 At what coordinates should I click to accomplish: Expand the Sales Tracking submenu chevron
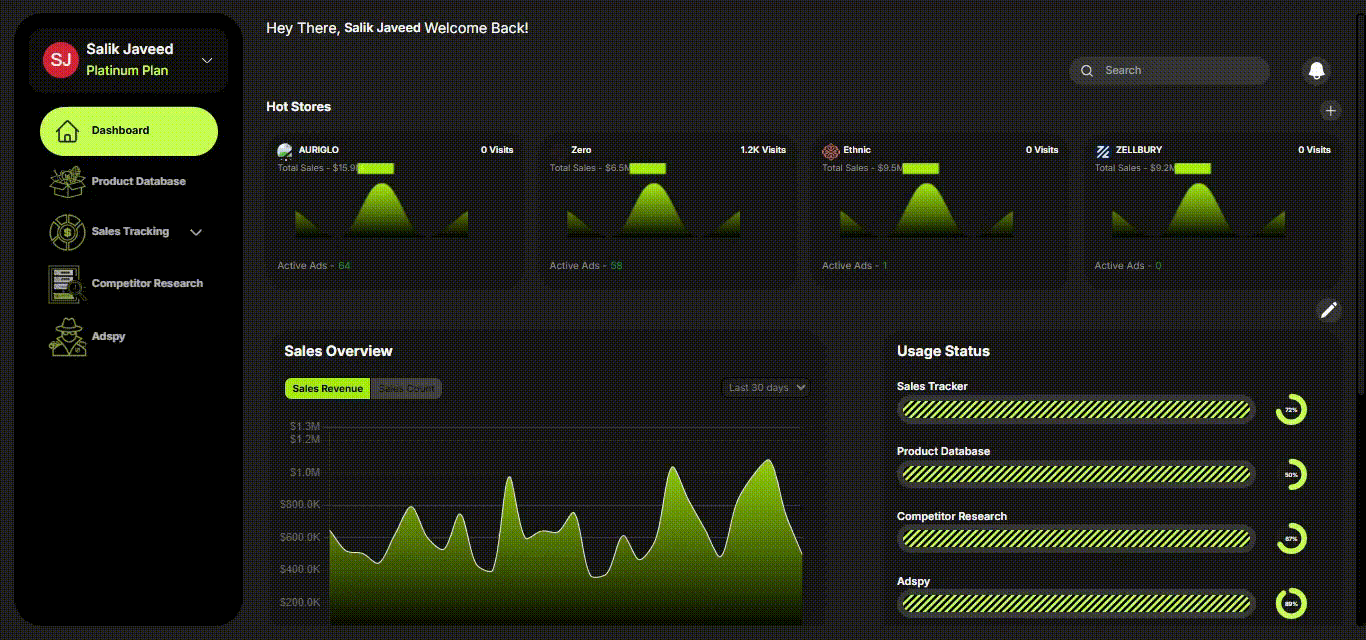point(196,233)
